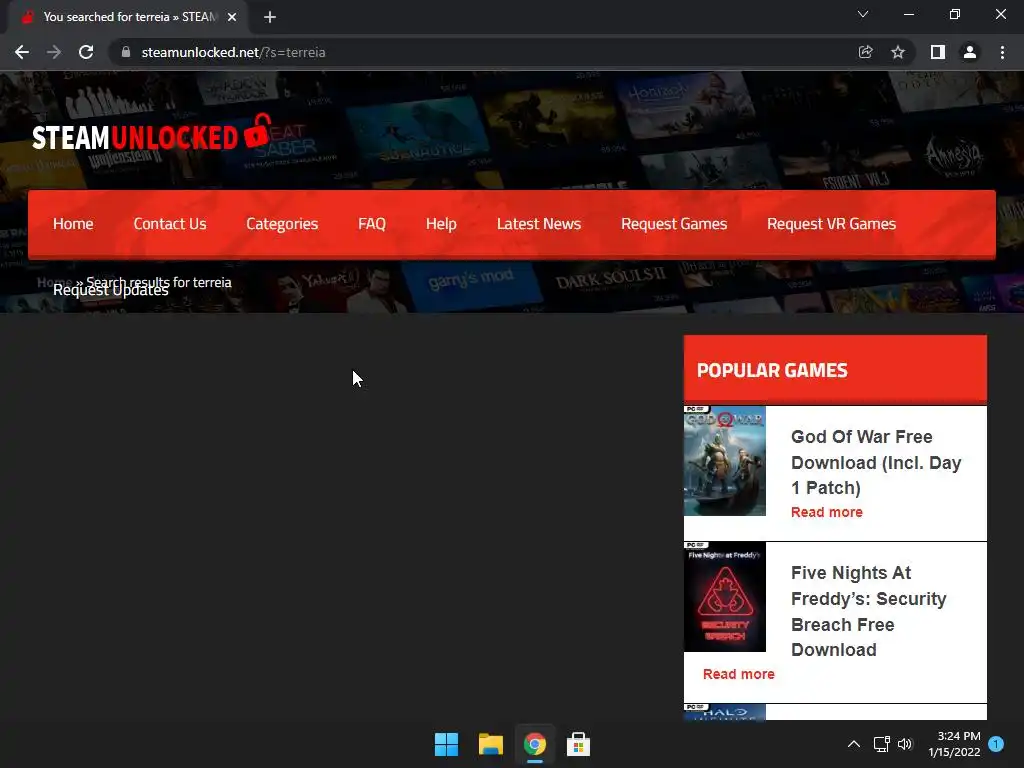Click the browser forward arrow
This screenshot has width=1024, height=768.
point(54,52)
